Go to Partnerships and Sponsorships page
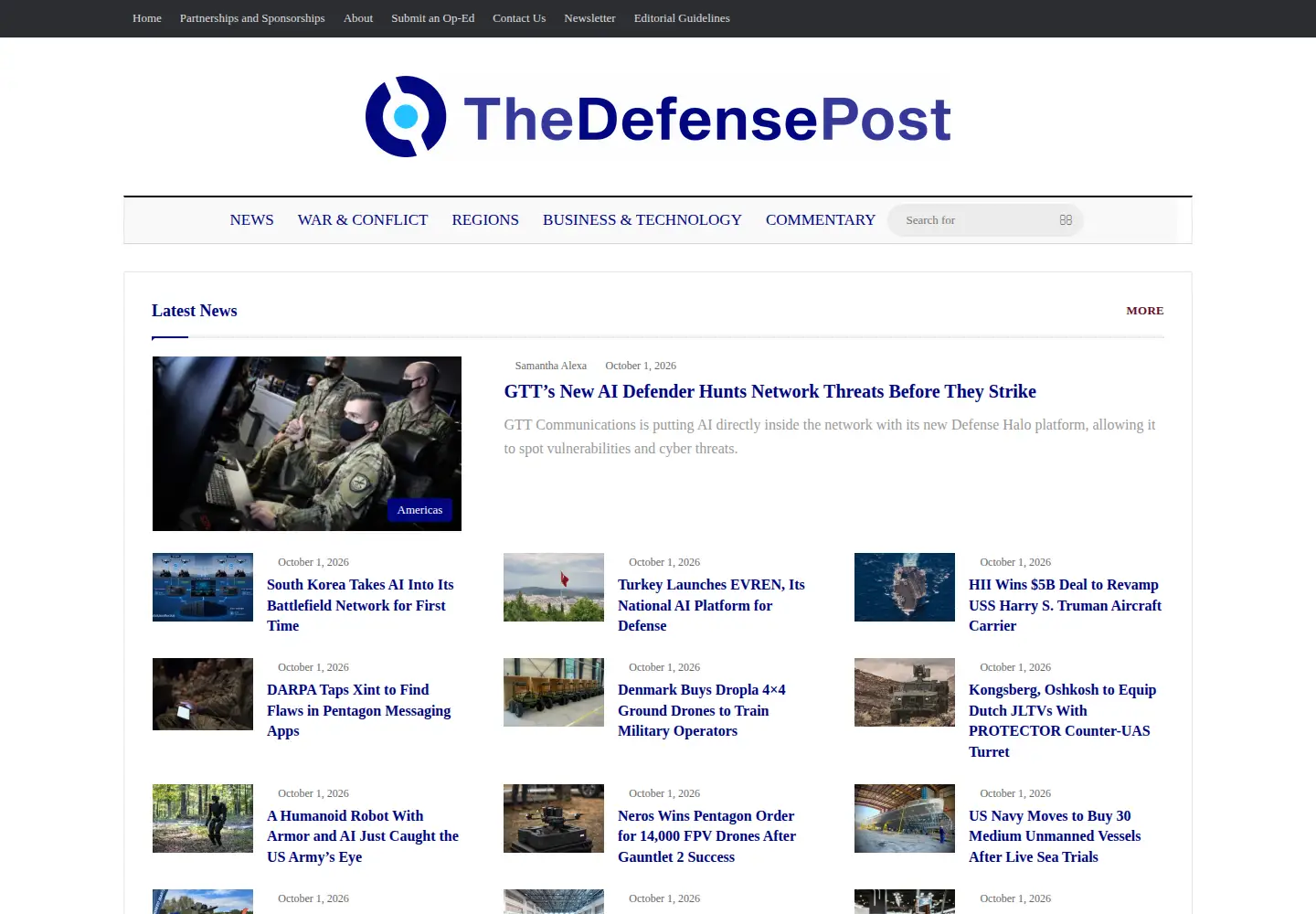This screenshot has height=914, width=1316. pyautogui.click(x=252, y=18)
